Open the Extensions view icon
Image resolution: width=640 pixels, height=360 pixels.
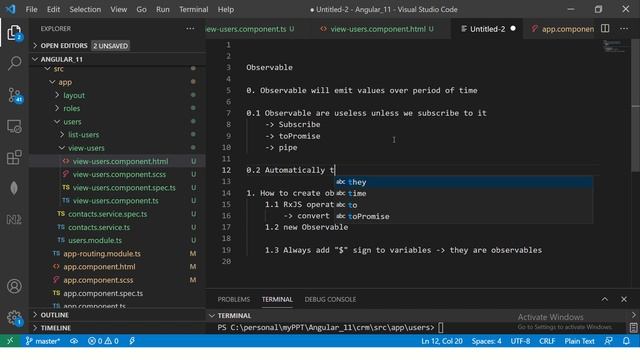[x=14, y=158]
